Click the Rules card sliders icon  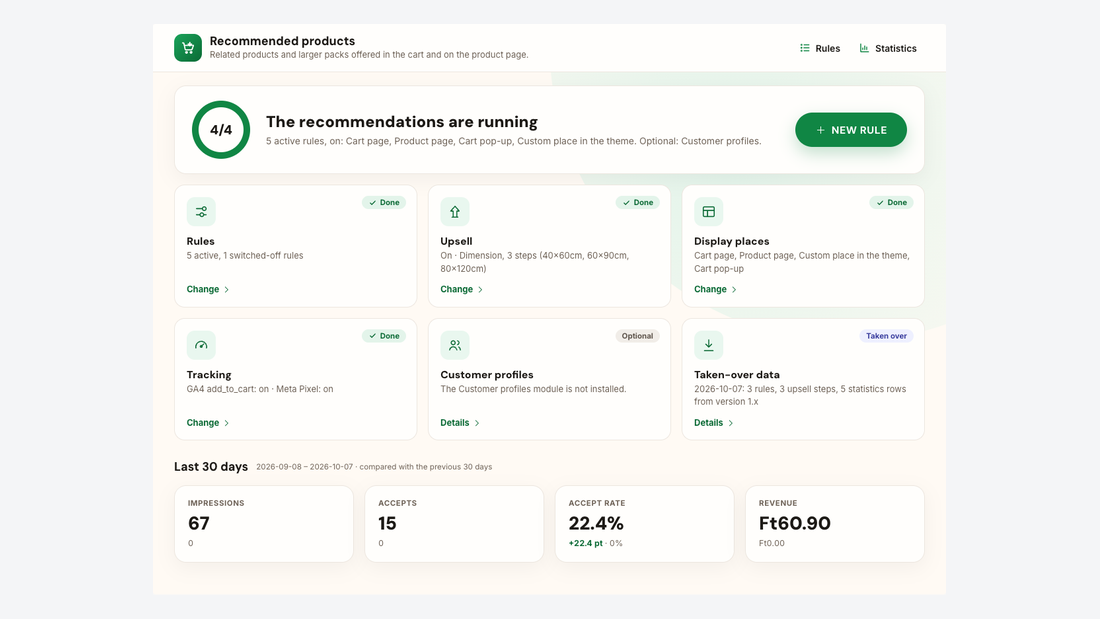tap(201, 211)
